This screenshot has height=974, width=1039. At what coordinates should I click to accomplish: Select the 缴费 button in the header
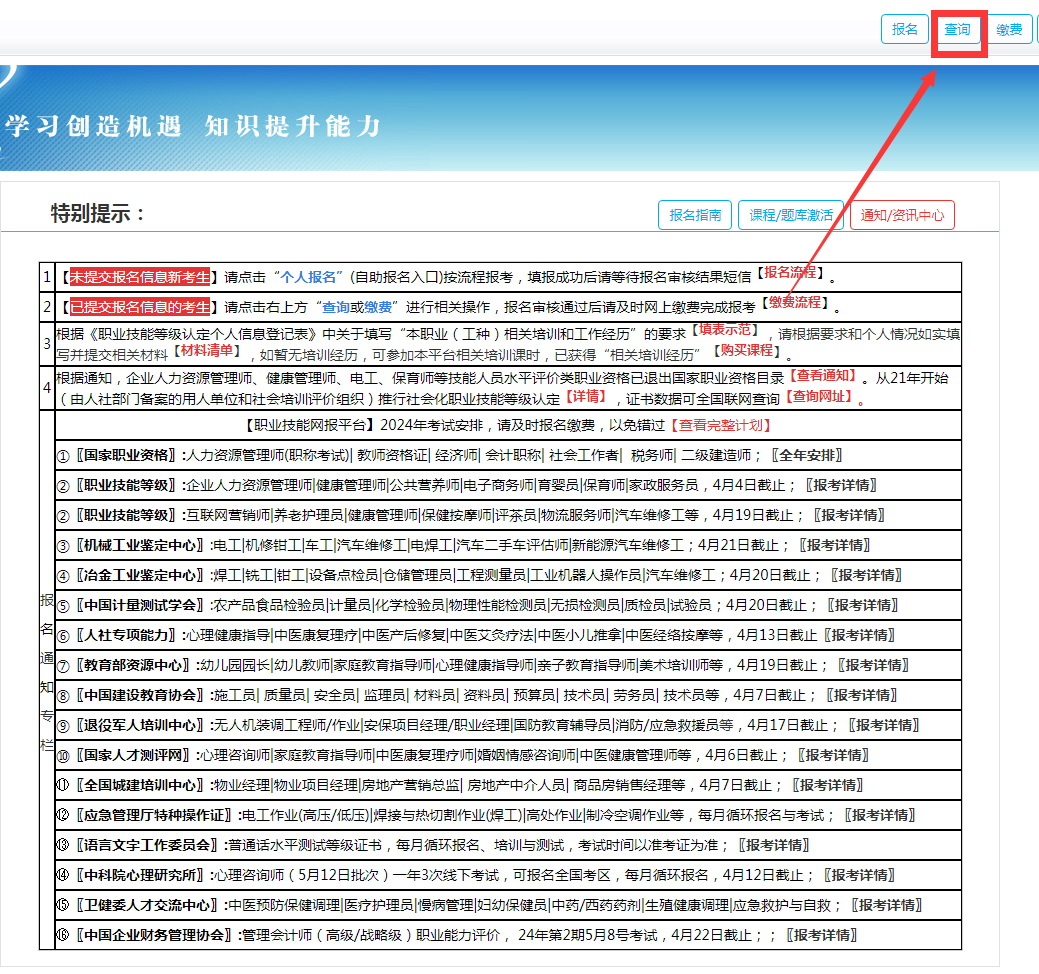point(1009,29)
